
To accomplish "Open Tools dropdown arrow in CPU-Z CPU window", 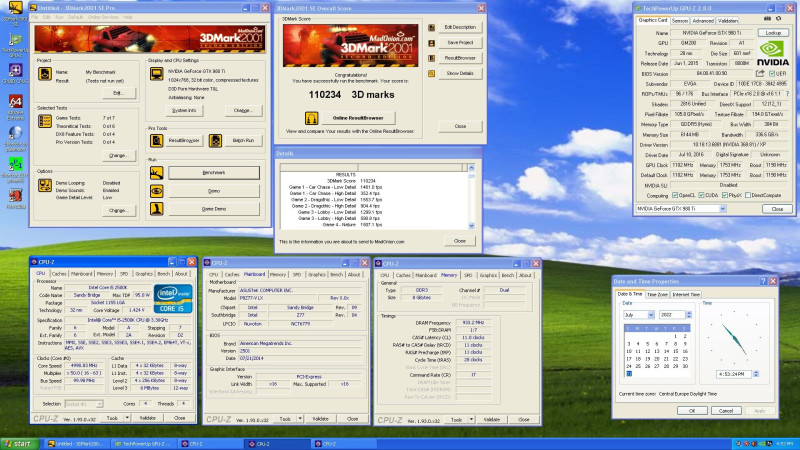I will pyautogui.click(x=127, y=418).
